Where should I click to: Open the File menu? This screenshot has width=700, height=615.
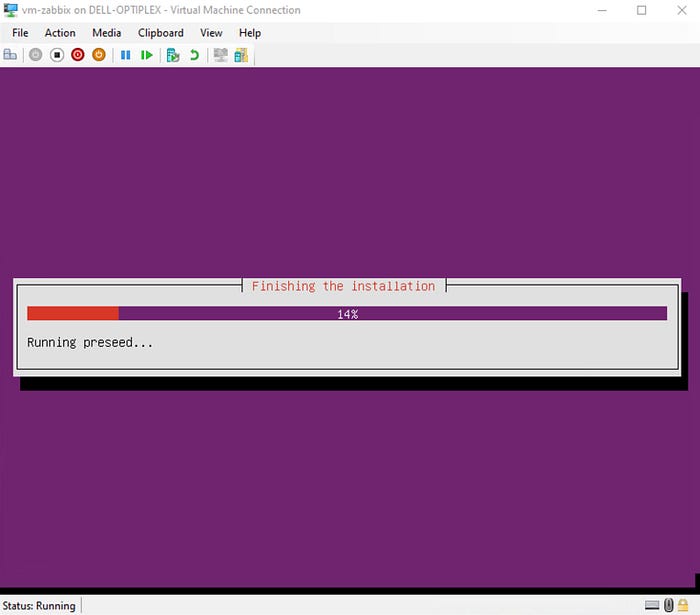coord(20,33)
